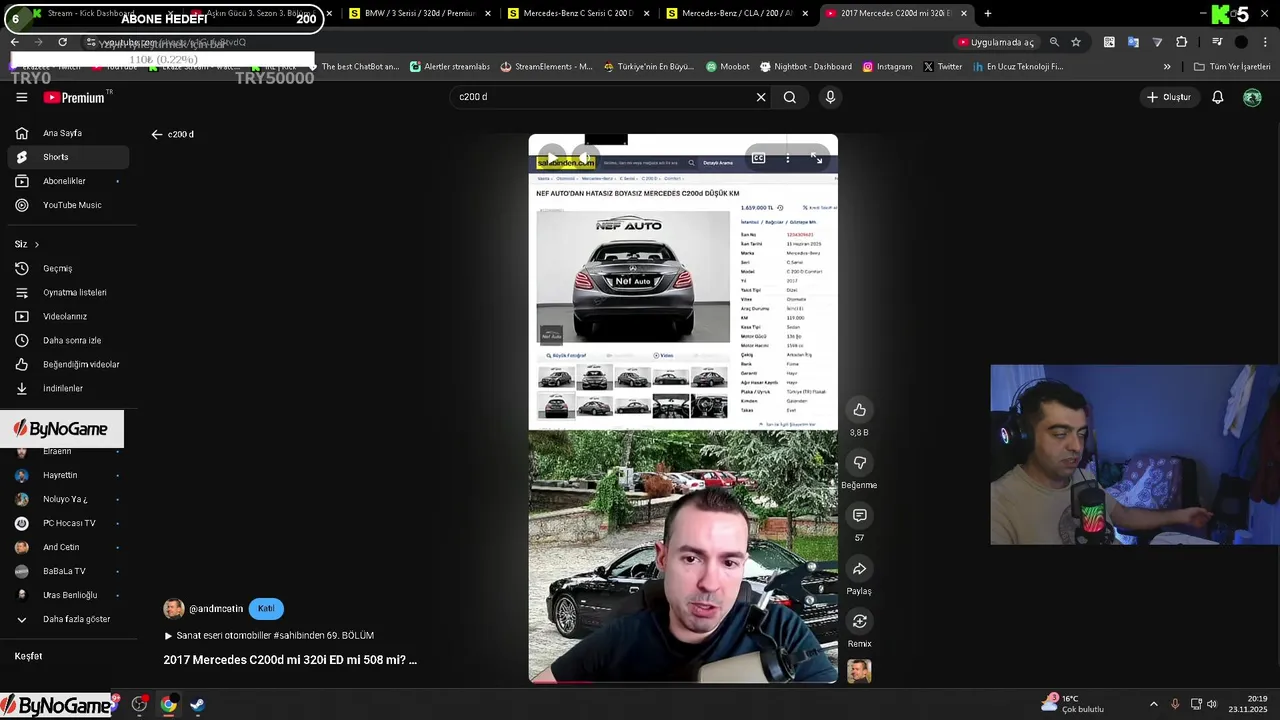Image resolution: width=1280 pixels, height=720 pixels.
Task: Open the short's three-dot menu
Action: coord(787,158)
